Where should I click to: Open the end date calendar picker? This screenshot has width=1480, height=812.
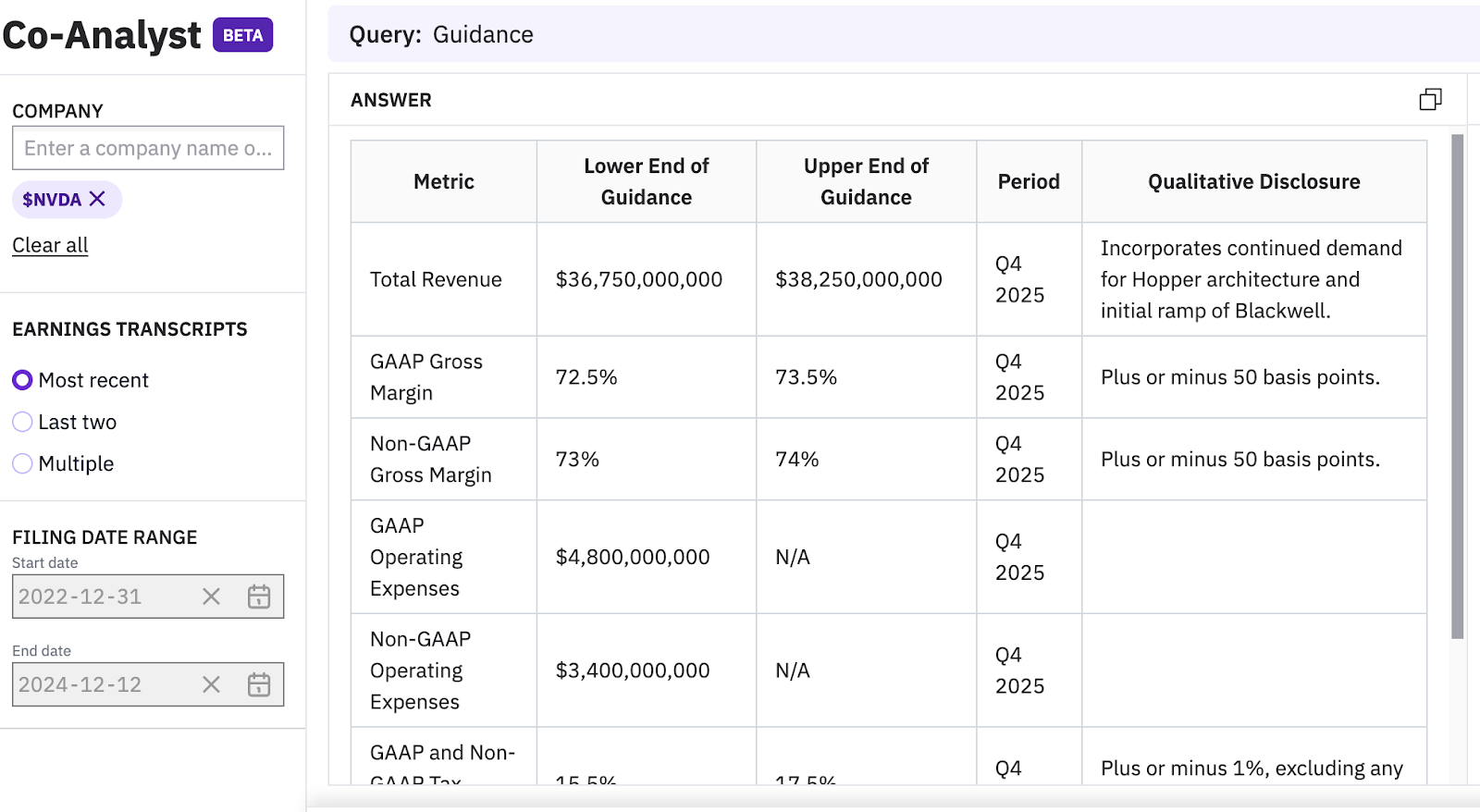coord(259,684)
